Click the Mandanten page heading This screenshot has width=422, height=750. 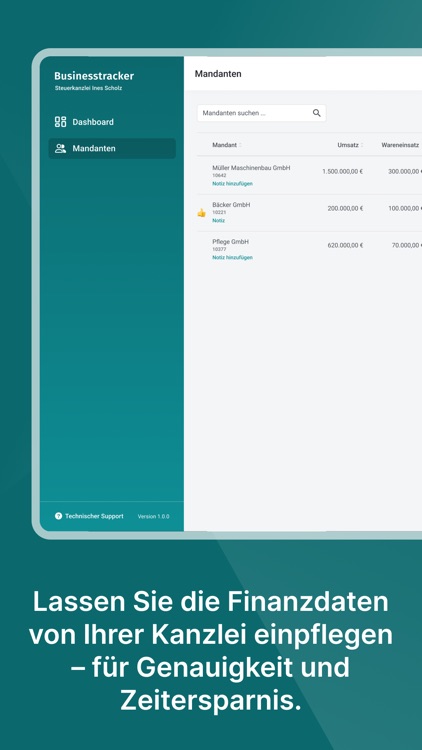click(218, 74)
